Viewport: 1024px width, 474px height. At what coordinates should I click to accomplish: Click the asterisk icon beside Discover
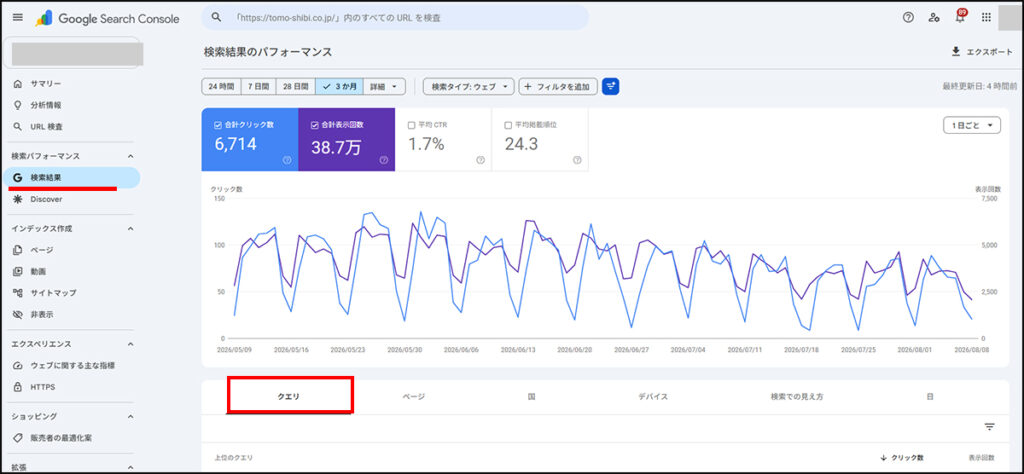(18, 199)
